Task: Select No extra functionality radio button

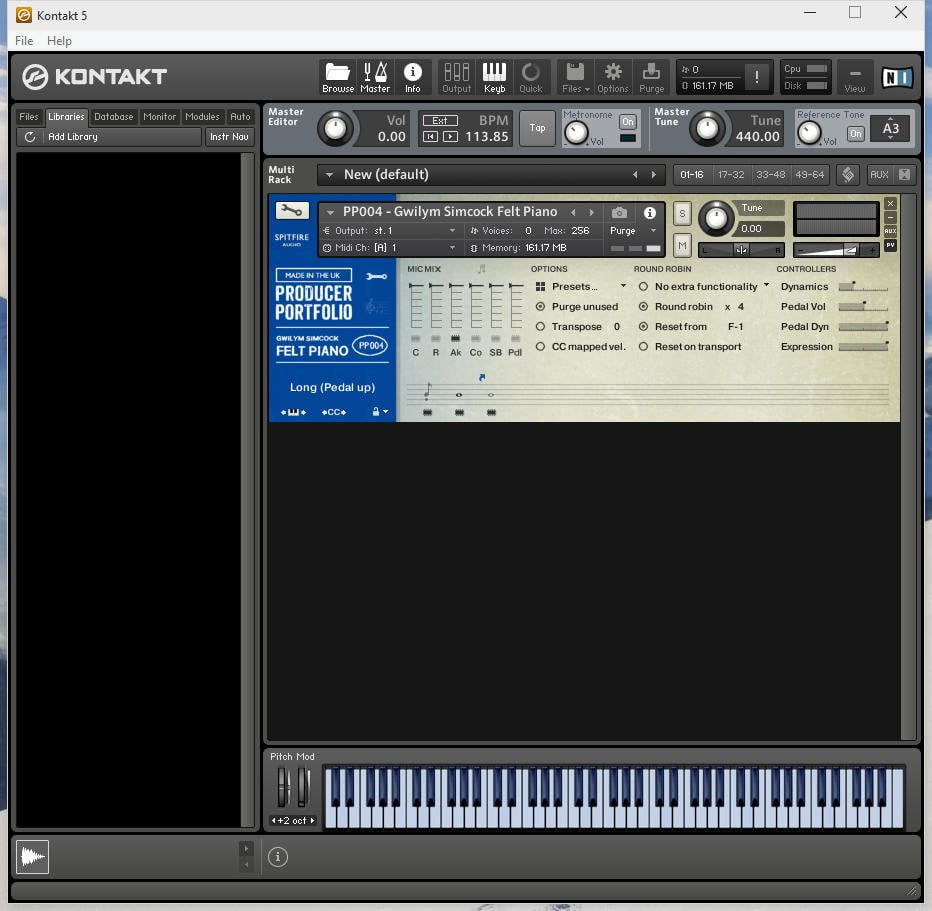Action: [643, 286]
